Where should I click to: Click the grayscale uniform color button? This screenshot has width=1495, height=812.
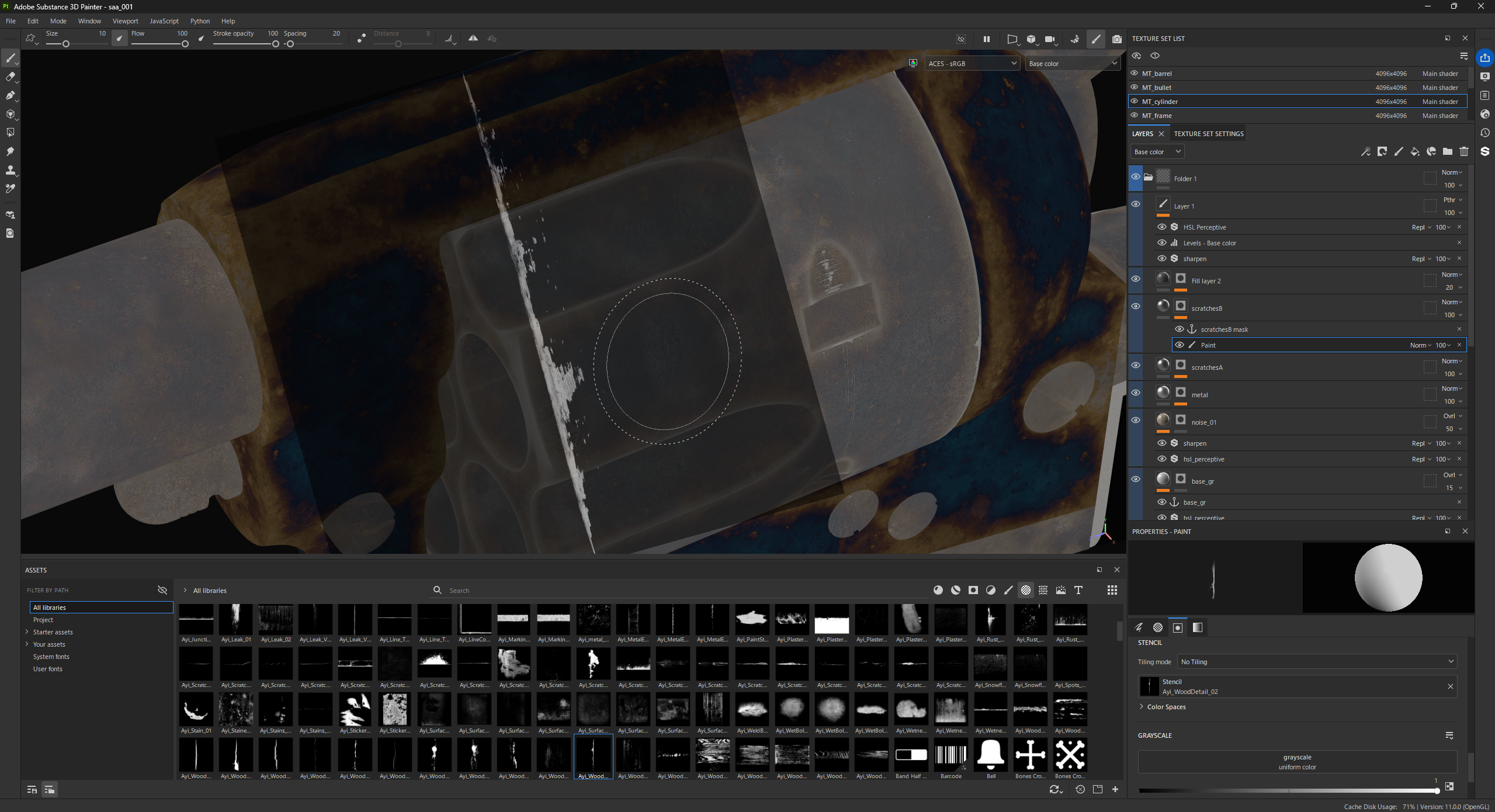click(x=1297, y=762)
